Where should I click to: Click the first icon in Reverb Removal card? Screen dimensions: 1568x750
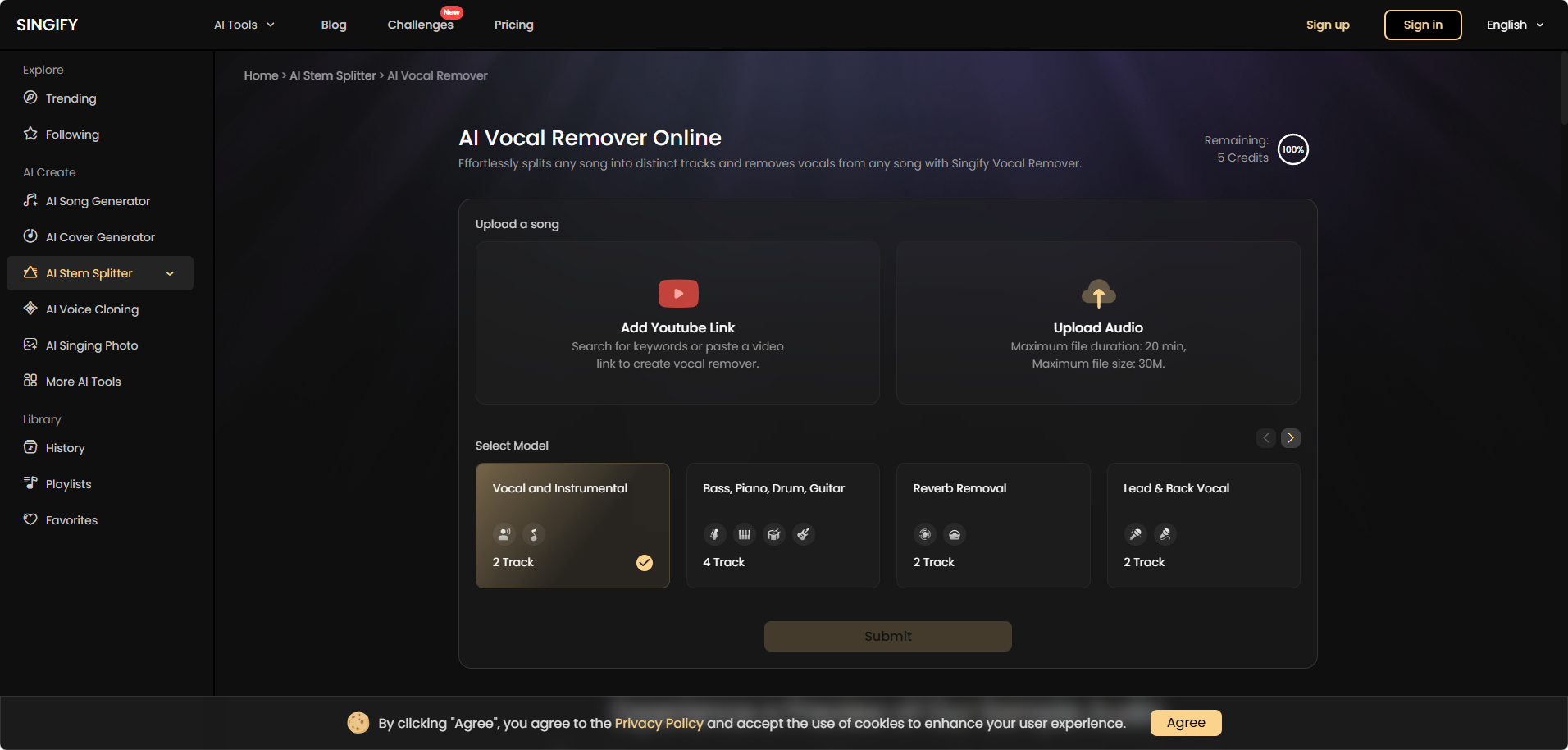[925, 534]
